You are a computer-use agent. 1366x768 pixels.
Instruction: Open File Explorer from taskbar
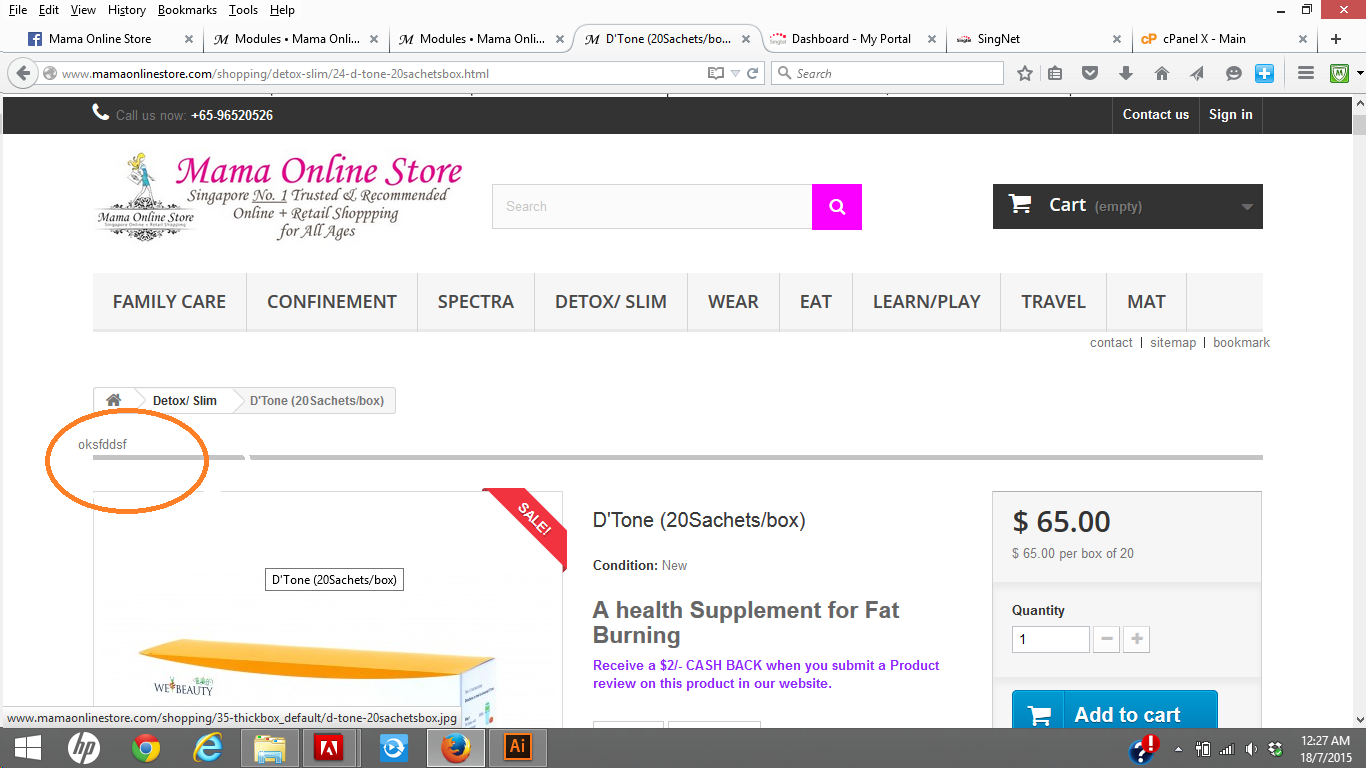[270, 748]
